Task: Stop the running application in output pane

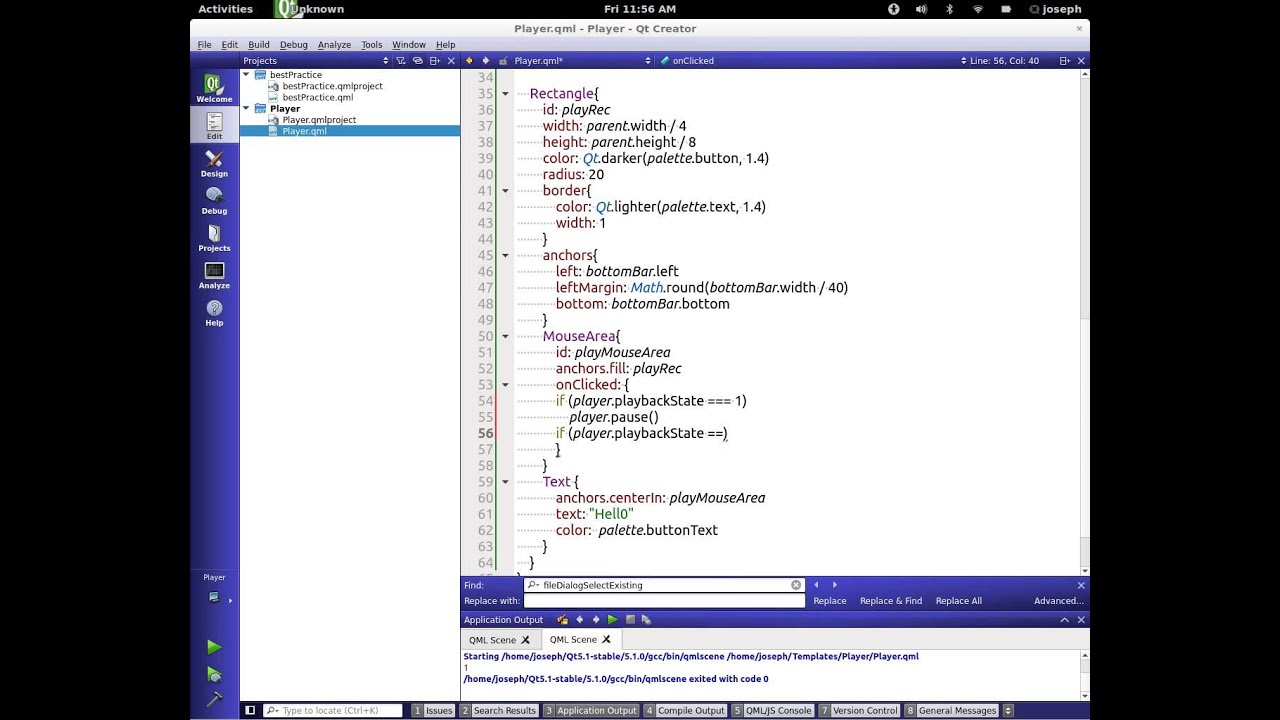Action: [x=630, y=620]
